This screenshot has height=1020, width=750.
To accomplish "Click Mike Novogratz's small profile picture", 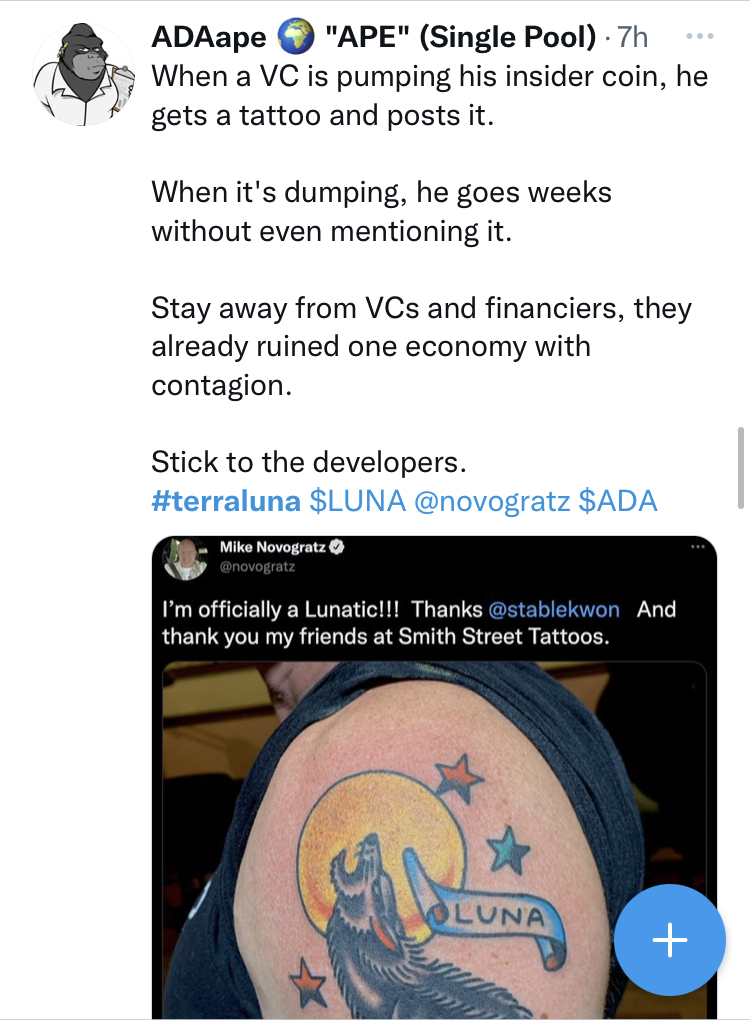I will tap(188, 559).
